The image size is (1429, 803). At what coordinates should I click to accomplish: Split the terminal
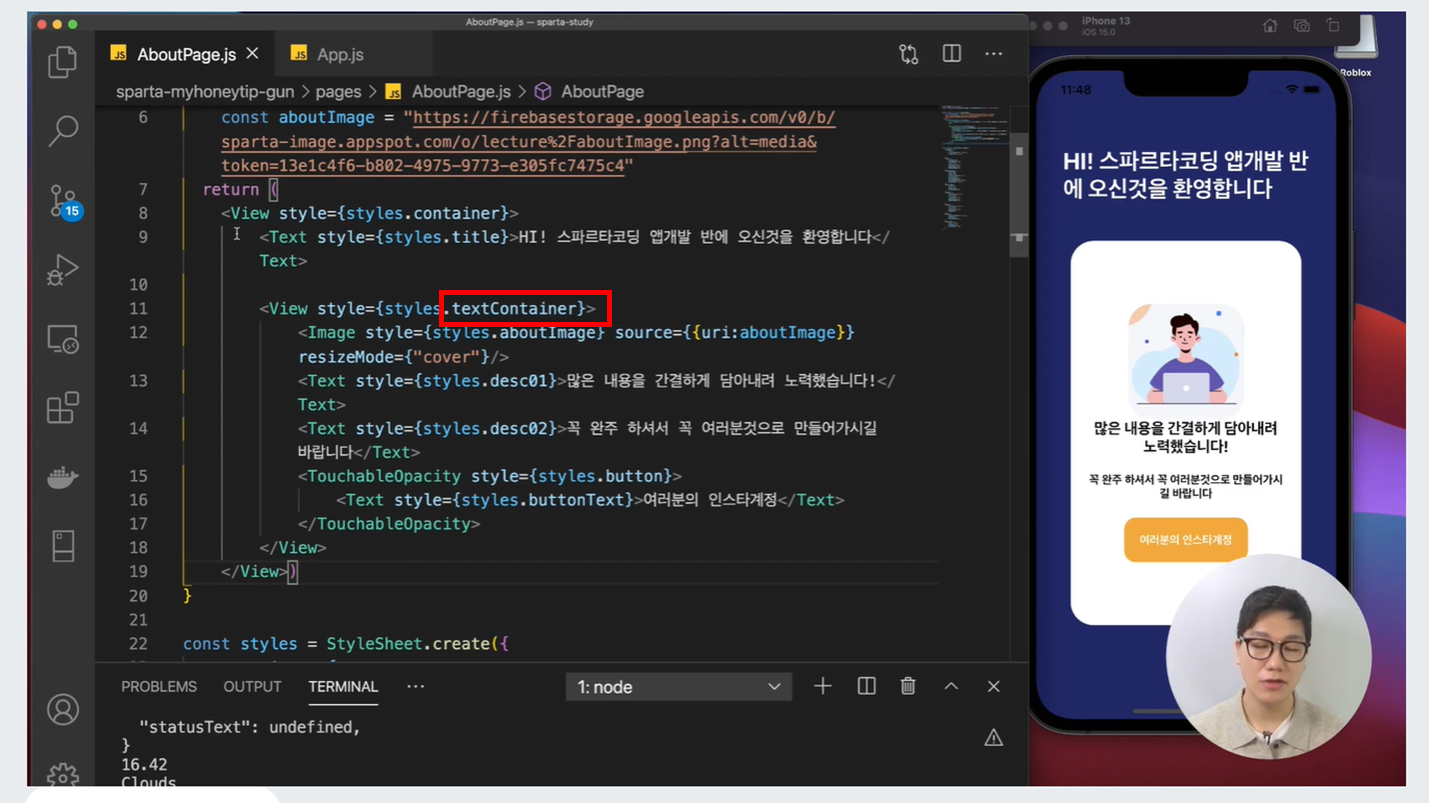pyautogui.click(x=867, y=686)
